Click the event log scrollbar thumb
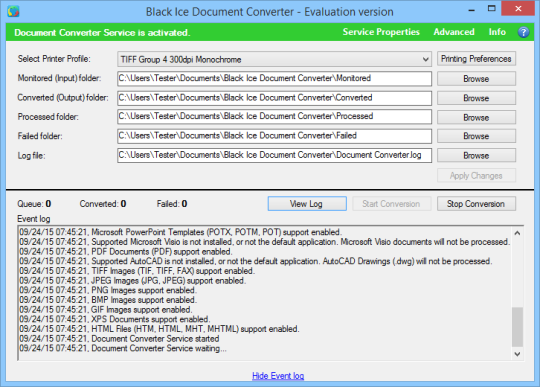This screenshot has height=387, width=540. [517, 327]
